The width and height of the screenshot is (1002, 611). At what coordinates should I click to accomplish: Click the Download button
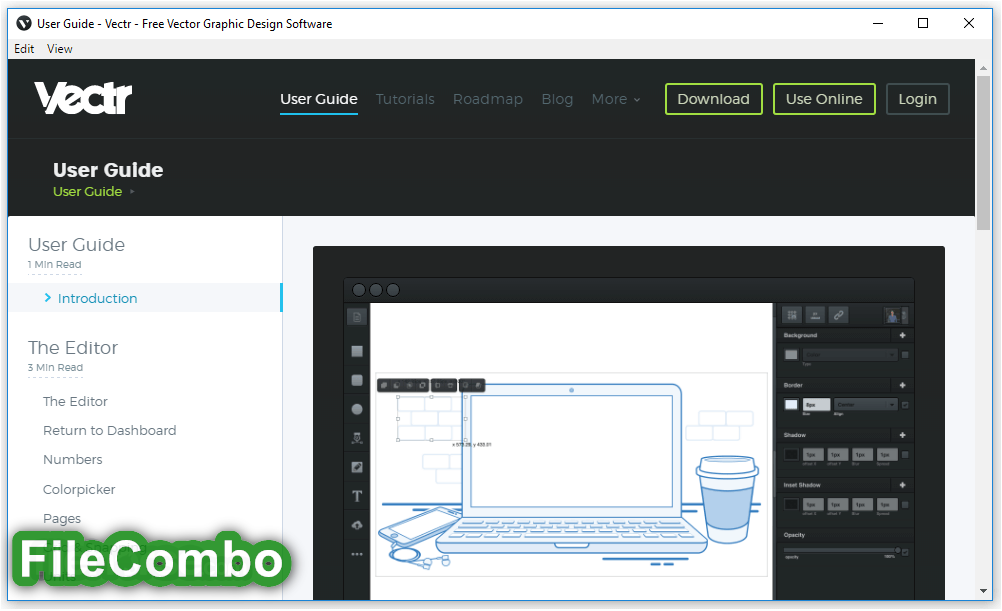tap(713, 99)
